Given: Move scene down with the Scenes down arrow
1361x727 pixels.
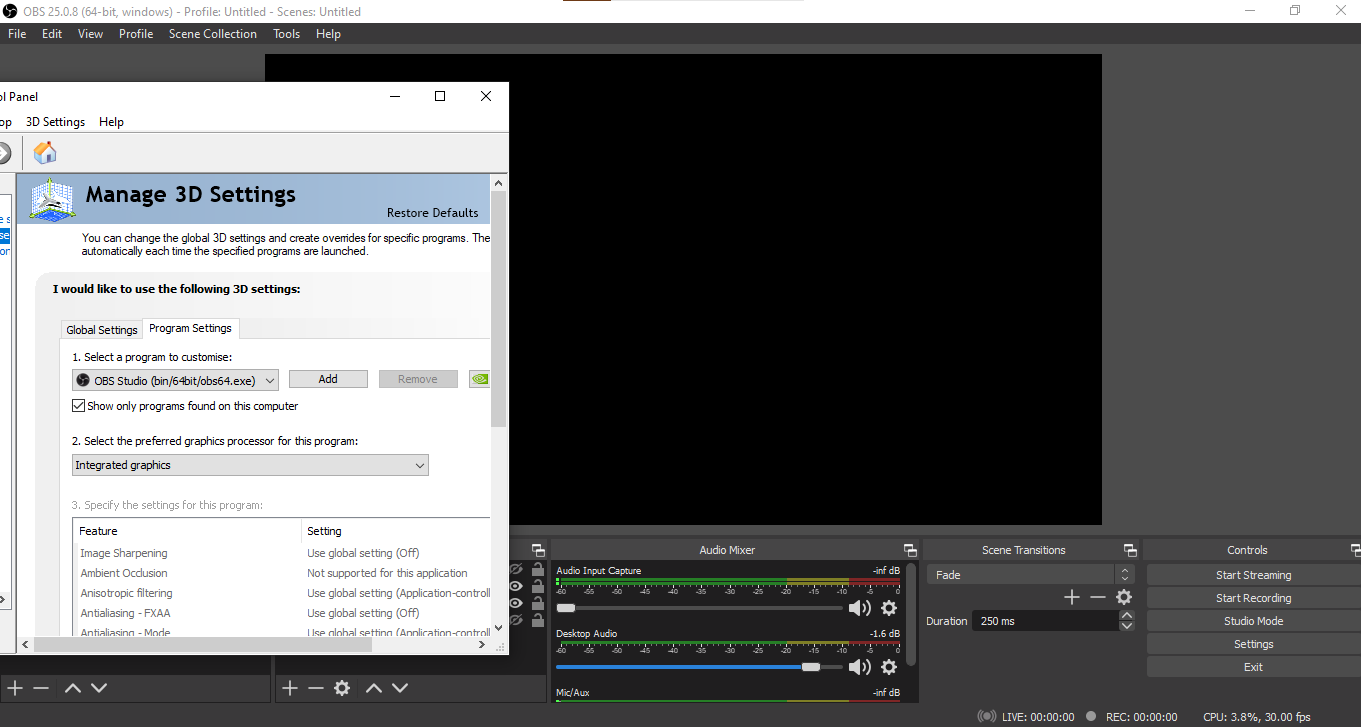Looking at the screenshot, I should [99, 688].
